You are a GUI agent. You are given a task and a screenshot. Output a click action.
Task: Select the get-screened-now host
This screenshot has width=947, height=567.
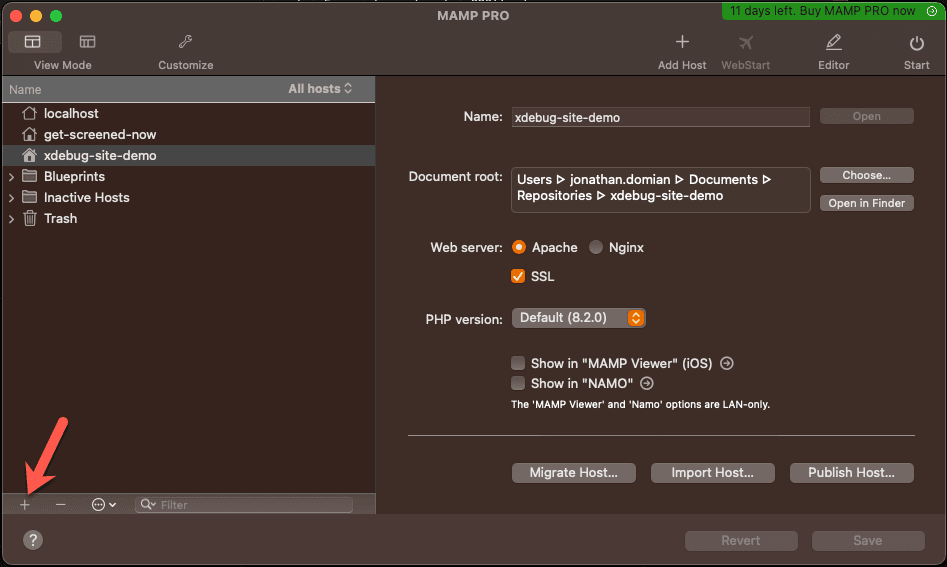(x=188, y=135)
